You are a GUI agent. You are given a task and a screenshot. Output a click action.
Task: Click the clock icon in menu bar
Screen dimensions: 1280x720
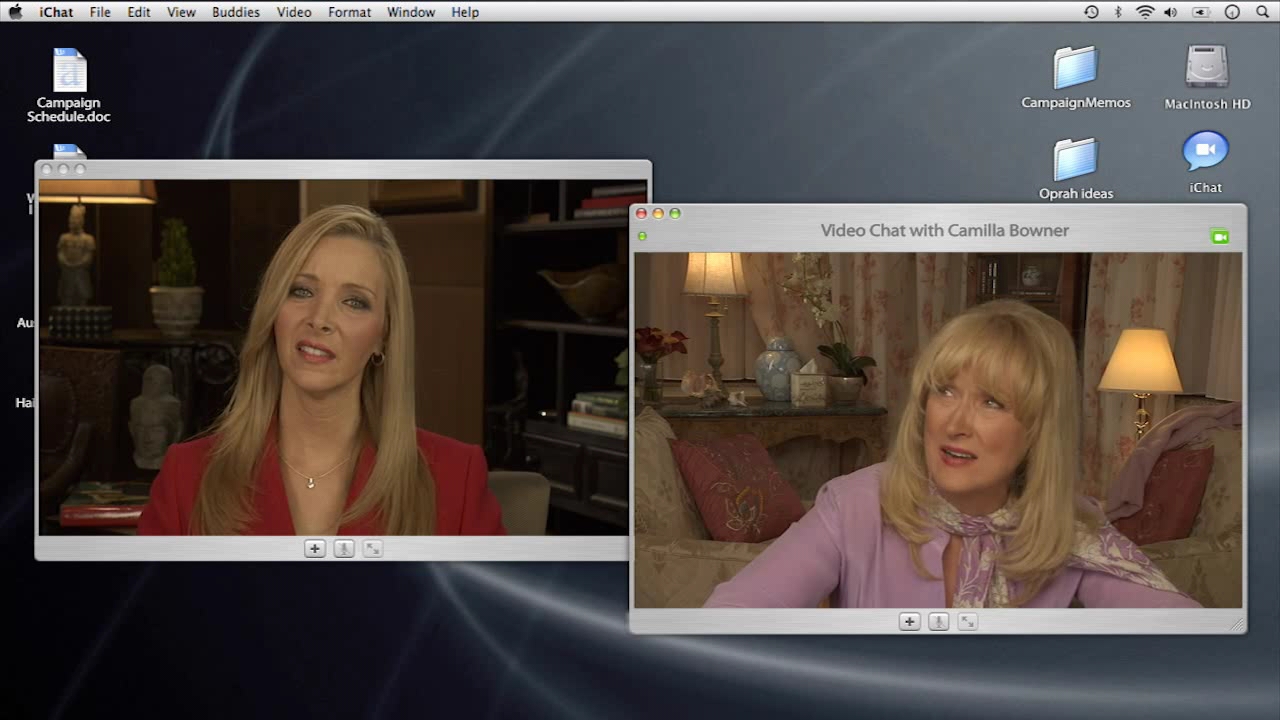[x=1232, y=12]
